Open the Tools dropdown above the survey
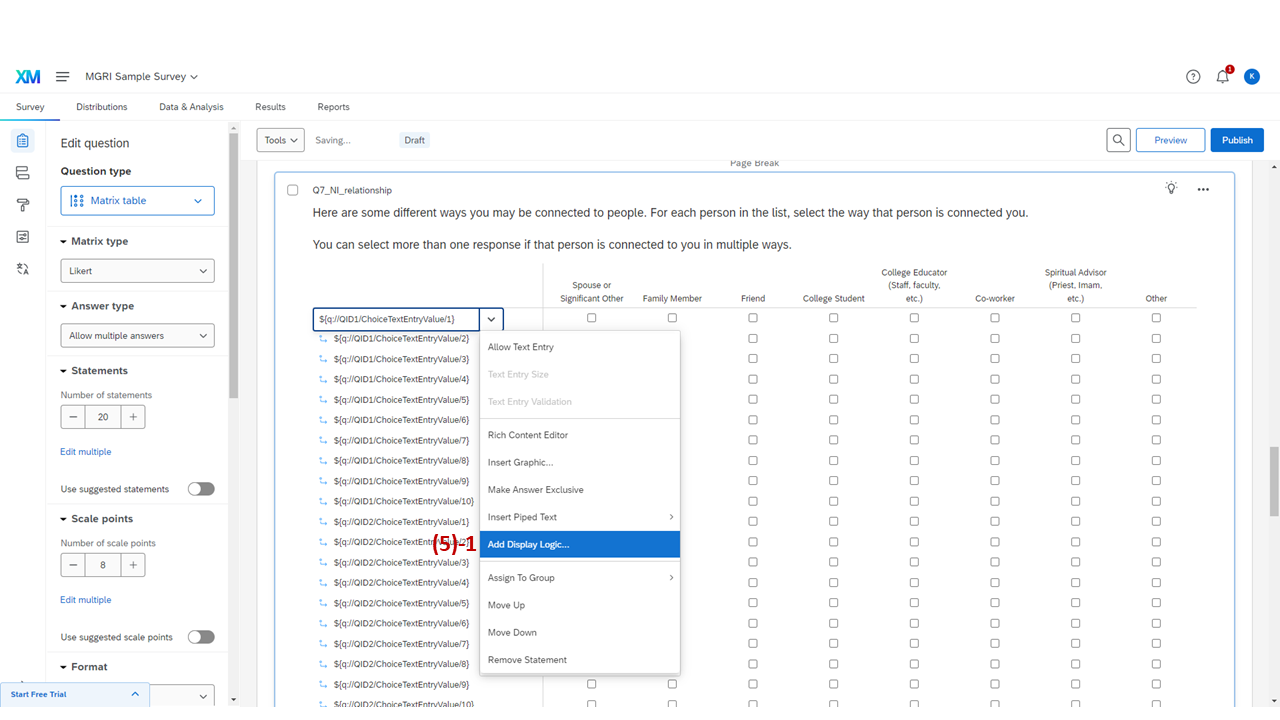Image resolution: width=1280 pixels, height=720 pixels. (x=280, y=140)
